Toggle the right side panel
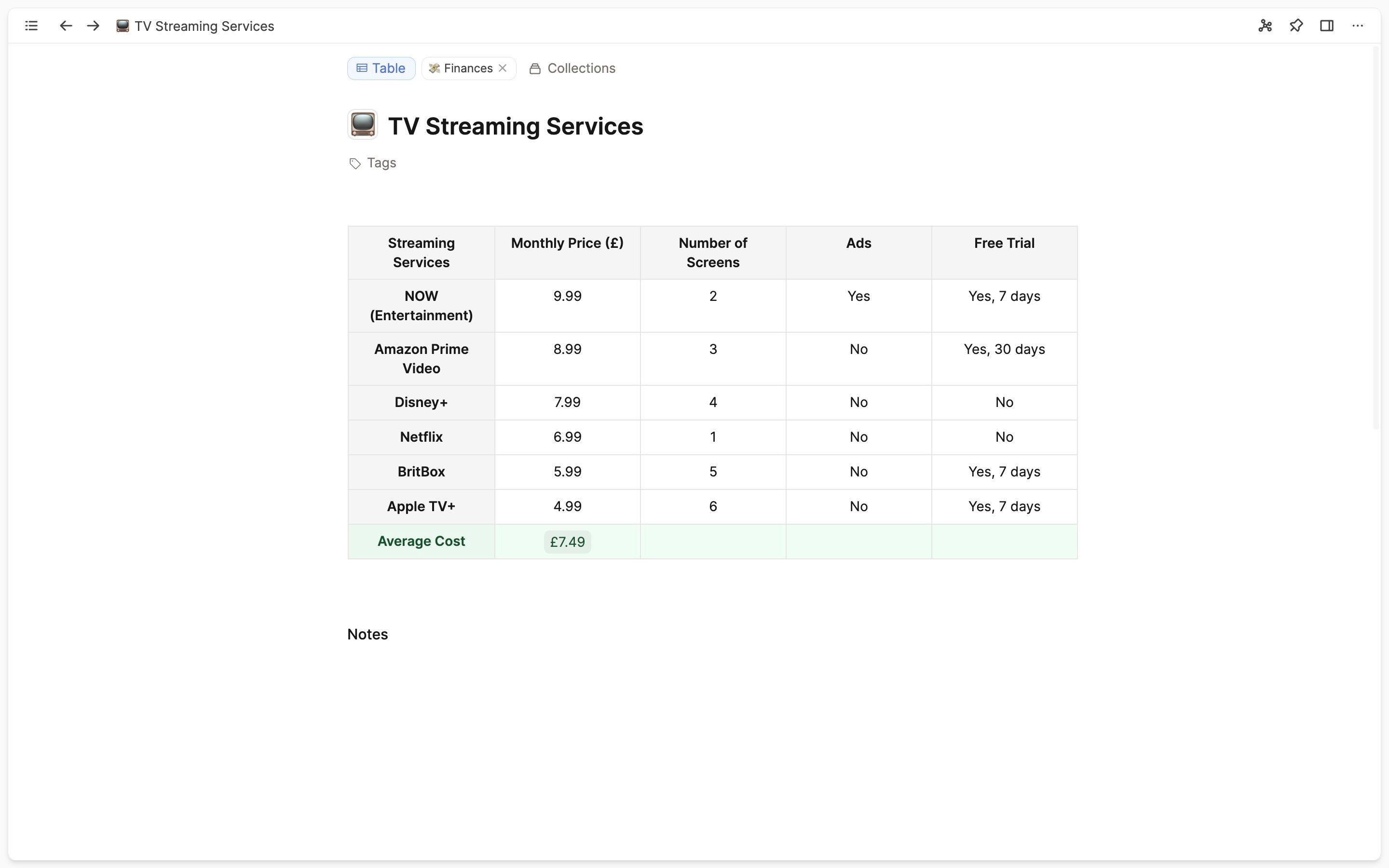Viewport: 1389px width, 868px height. (x=1326, y=26)
